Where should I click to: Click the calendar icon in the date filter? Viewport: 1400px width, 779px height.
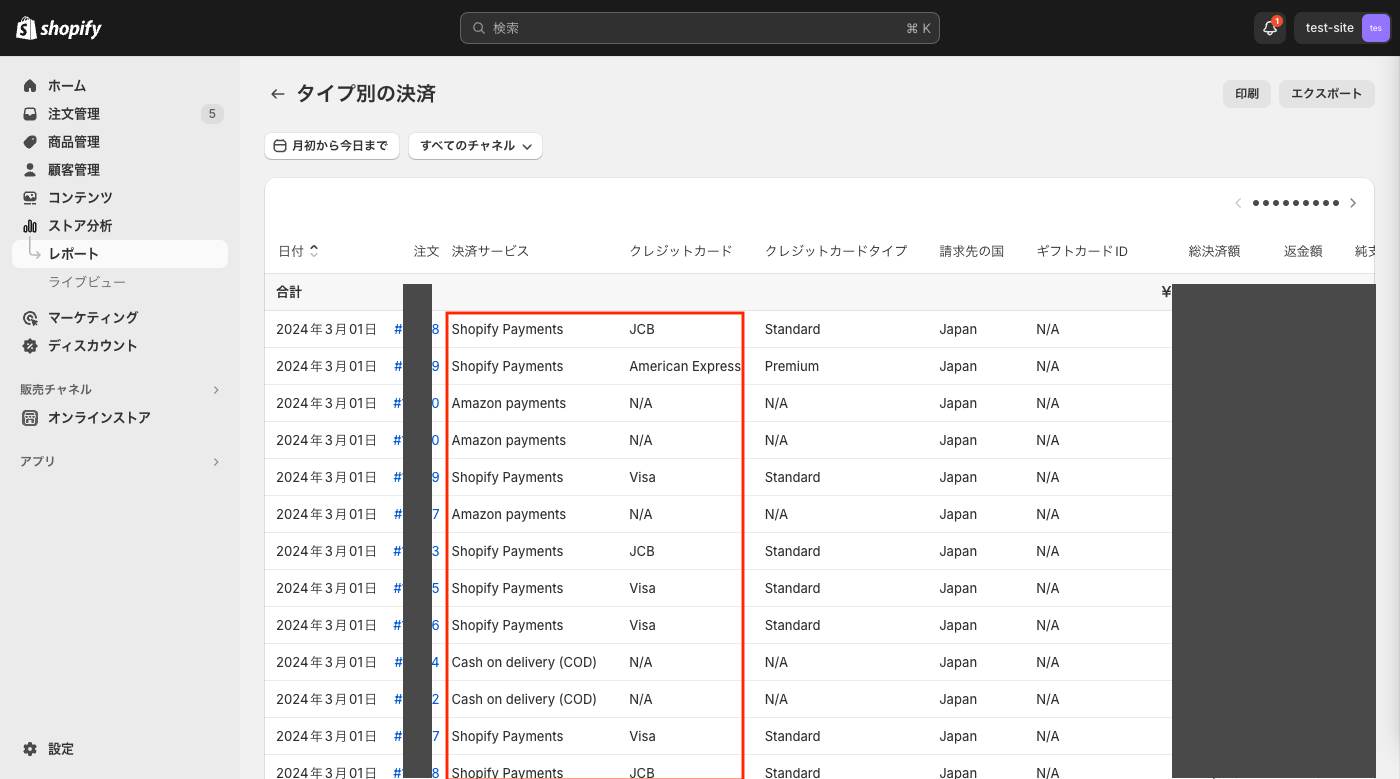pyautogui.click(x=280, y=146)
